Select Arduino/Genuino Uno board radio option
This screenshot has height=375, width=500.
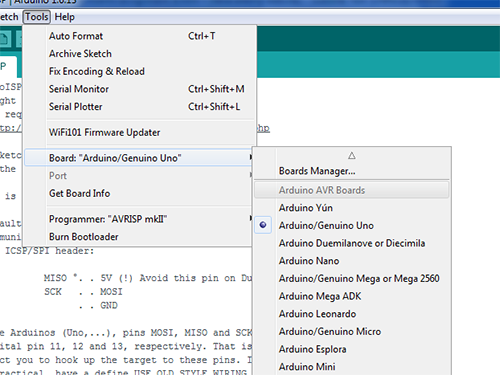(x=352, y=226)
